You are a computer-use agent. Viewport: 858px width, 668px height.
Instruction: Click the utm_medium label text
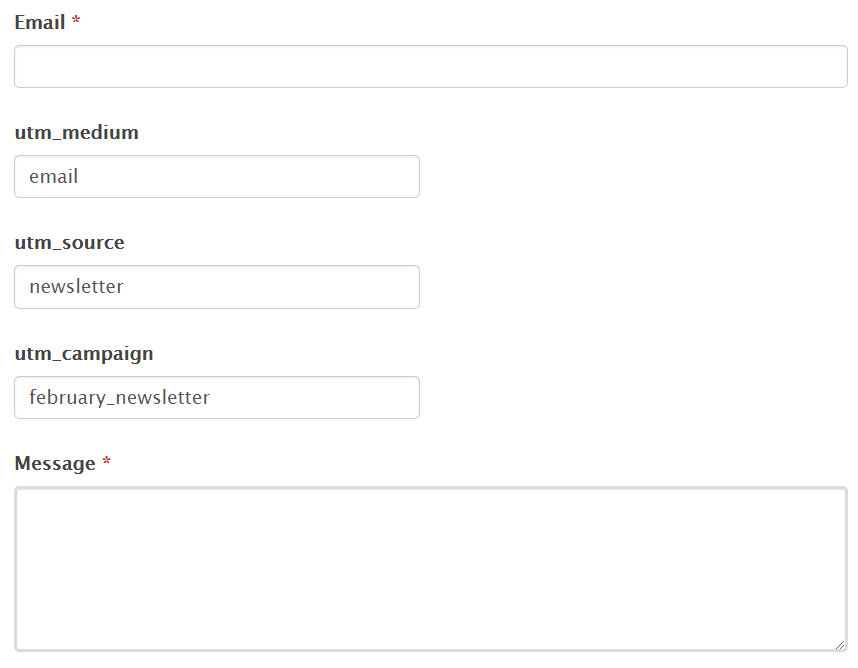[76, 133]
